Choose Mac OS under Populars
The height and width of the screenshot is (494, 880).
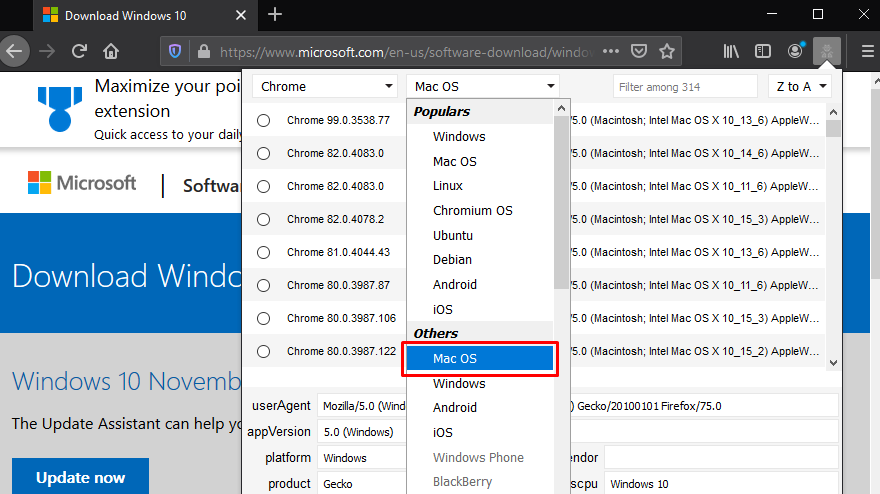coord(480,161)
